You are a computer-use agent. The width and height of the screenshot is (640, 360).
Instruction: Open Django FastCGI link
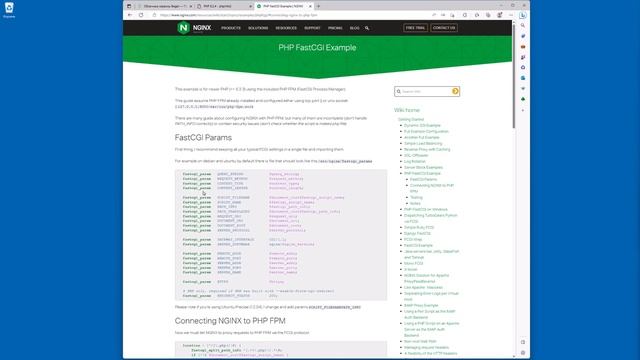point(417,233)
